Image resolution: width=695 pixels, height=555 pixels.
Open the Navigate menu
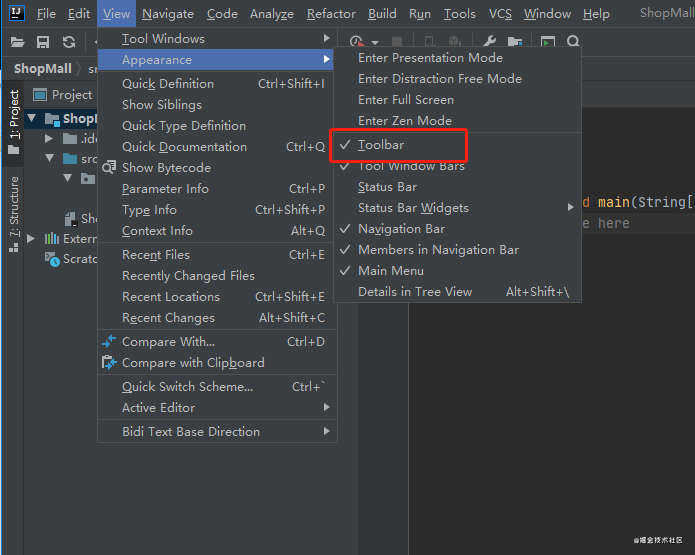pyautogui.click(x=168, y=14)
